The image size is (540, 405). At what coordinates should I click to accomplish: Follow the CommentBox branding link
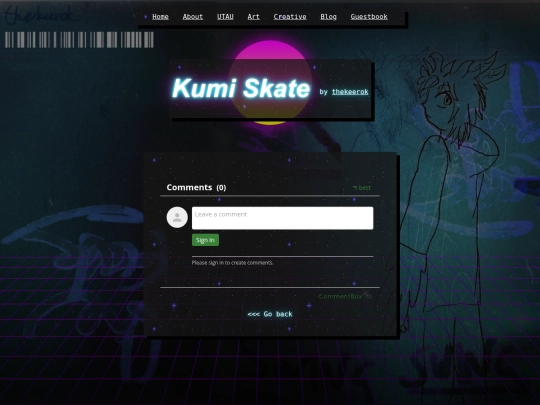(345, 296)
